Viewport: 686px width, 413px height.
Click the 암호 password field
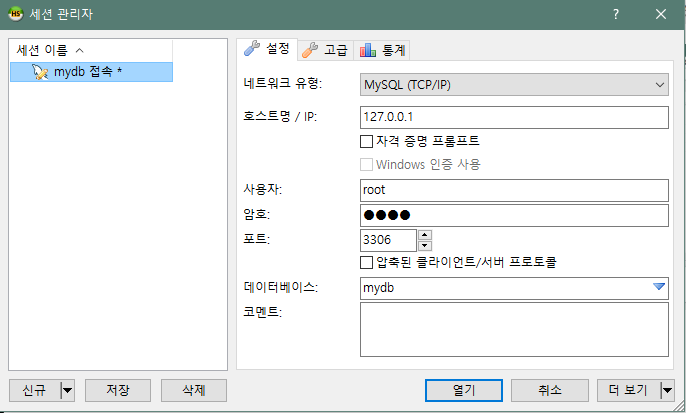[514, 215]
